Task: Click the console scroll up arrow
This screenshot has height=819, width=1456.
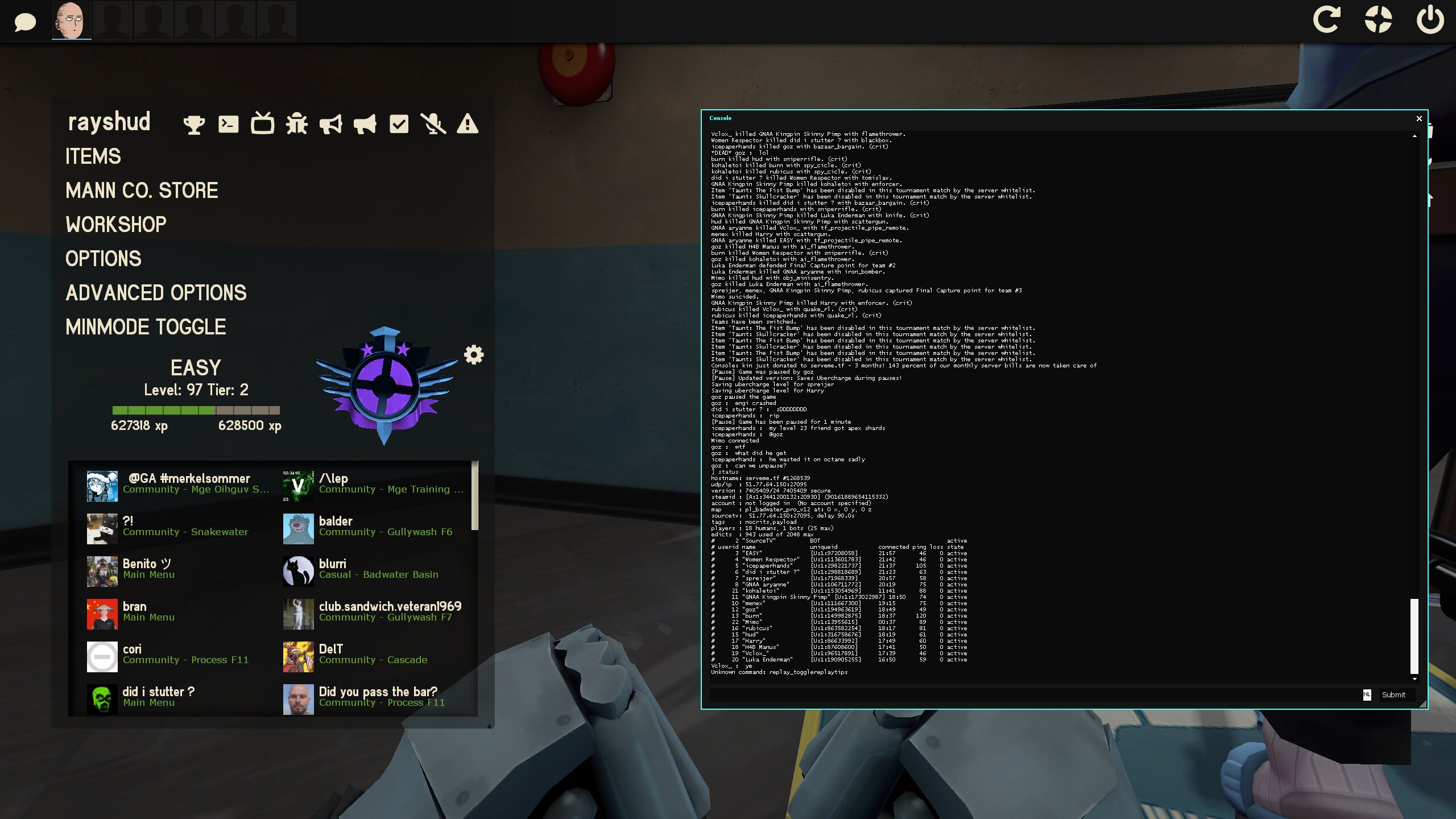Action: click(1414, 136)
